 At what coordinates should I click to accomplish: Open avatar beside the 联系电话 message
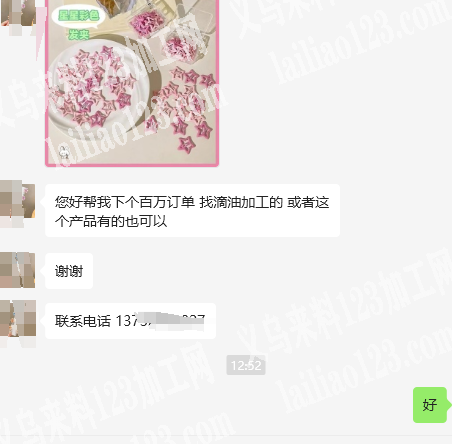(18, 322)
